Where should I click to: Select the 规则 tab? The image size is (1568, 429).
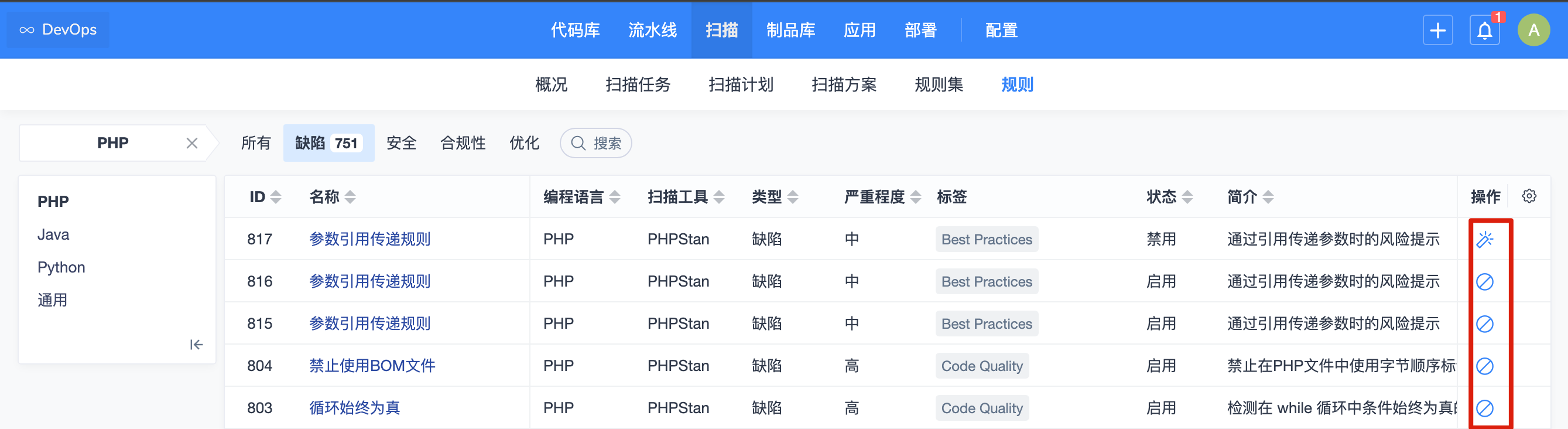(x=1017, y=84)
